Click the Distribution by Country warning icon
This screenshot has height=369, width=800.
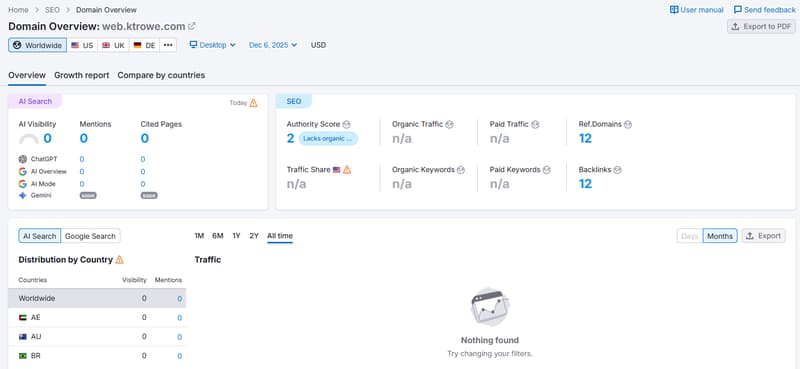[x=119, y=260]
